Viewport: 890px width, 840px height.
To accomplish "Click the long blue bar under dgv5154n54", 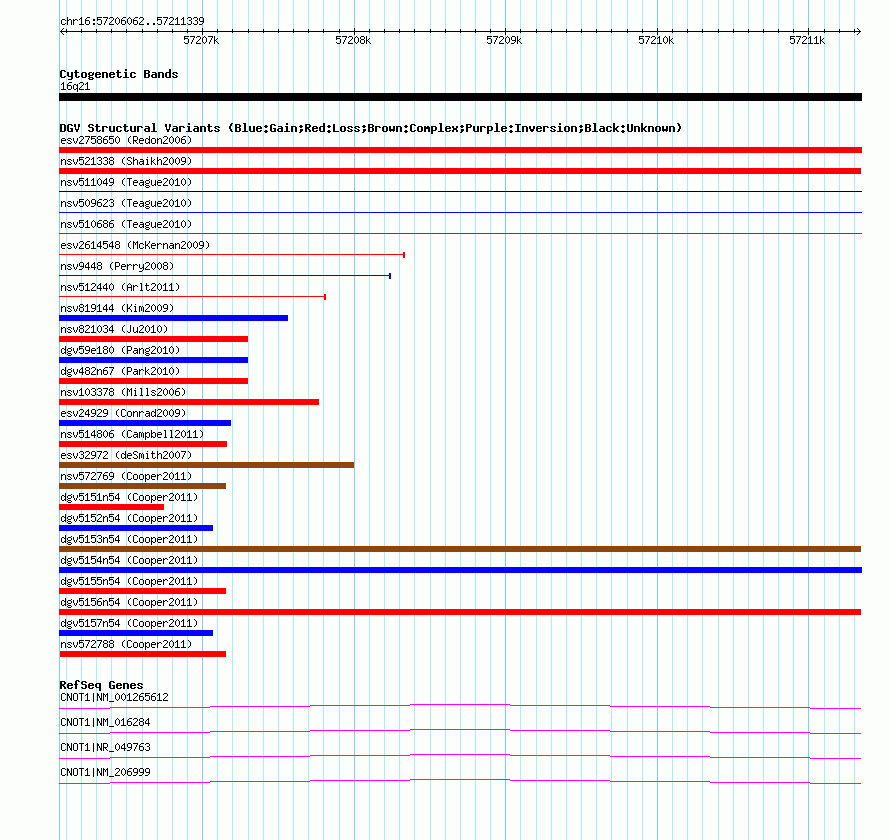I will [460, 570].
